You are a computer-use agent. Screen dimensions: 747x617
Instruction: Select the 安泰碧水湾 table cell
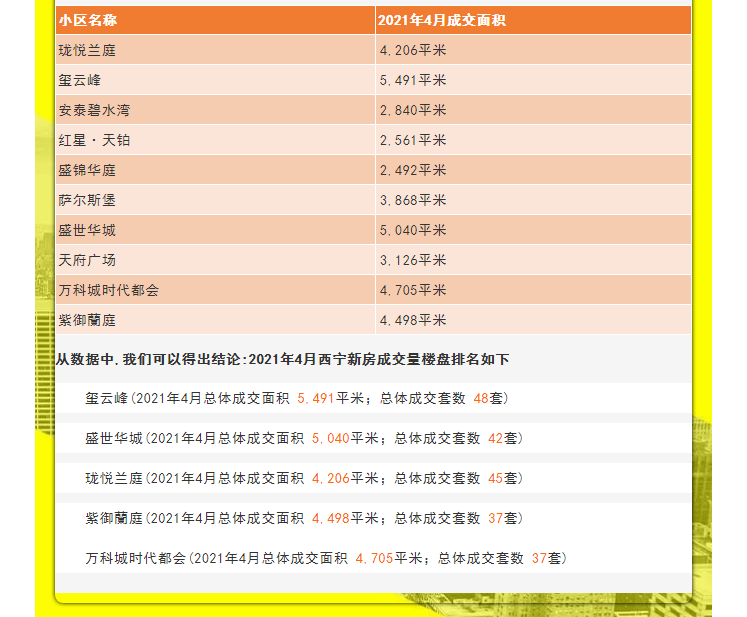coord(215,110)
